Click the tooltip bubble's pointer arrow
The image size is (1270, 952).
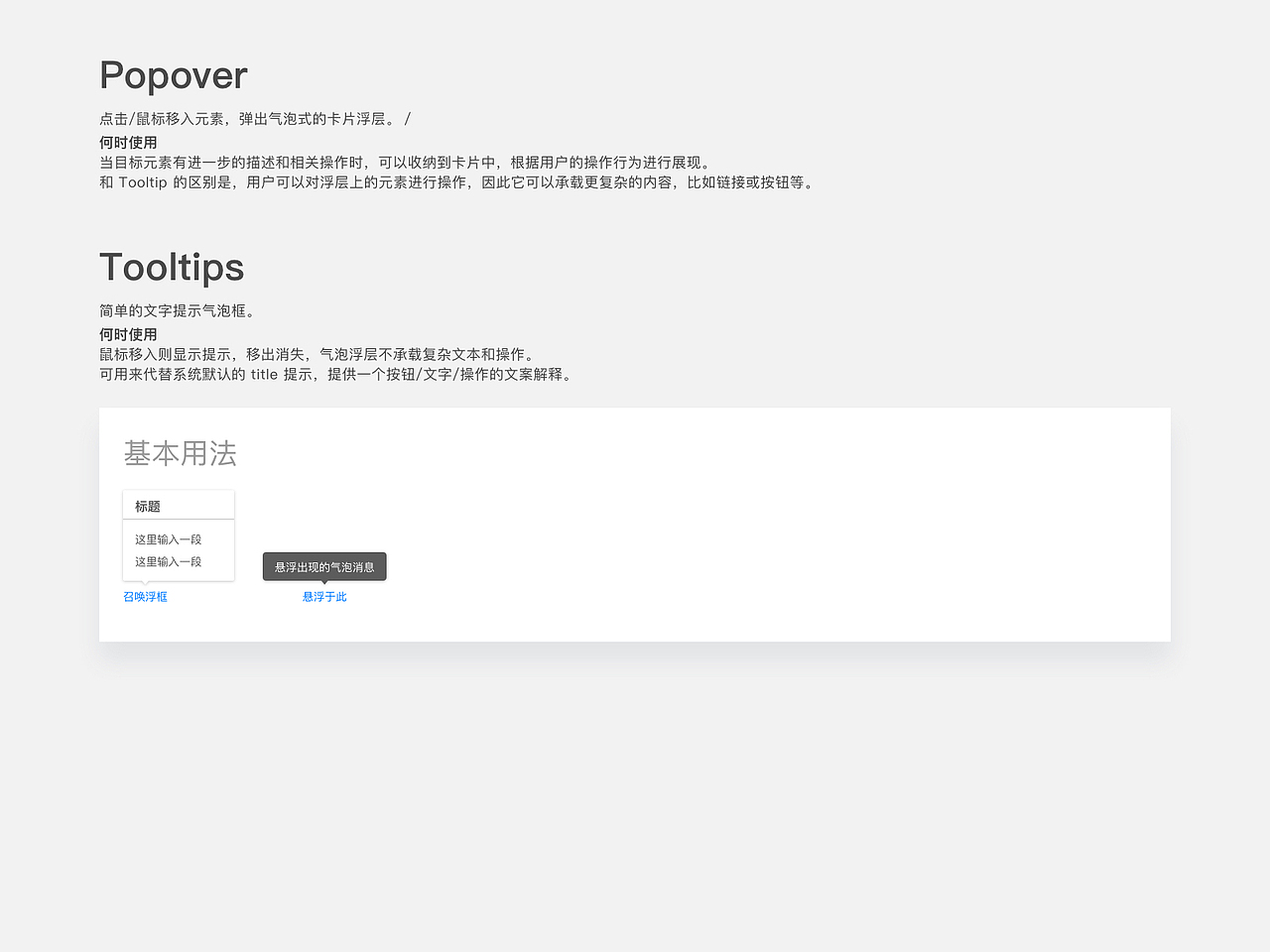324,580
